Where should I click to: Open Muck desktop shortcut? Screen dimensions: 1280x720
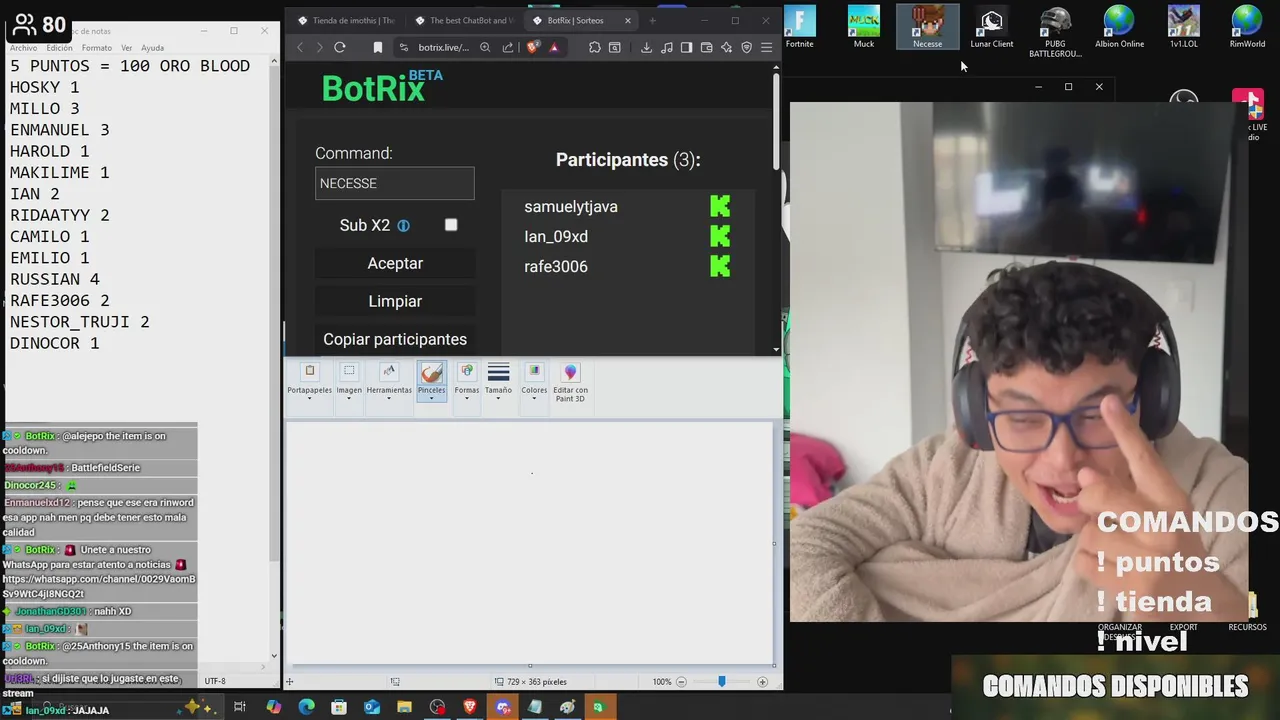(x=864, y=27)
